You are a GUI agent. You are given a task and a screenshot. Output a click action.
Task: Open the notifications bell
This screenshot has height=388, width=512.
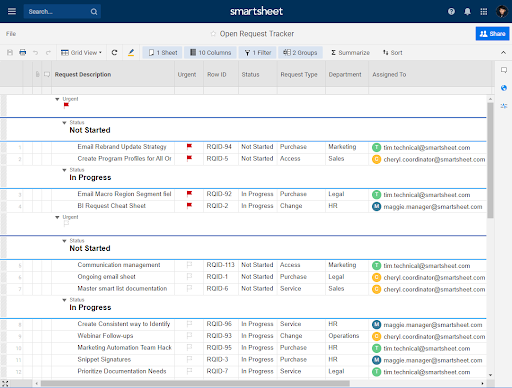pyautogui.click(x=467, y=12)
